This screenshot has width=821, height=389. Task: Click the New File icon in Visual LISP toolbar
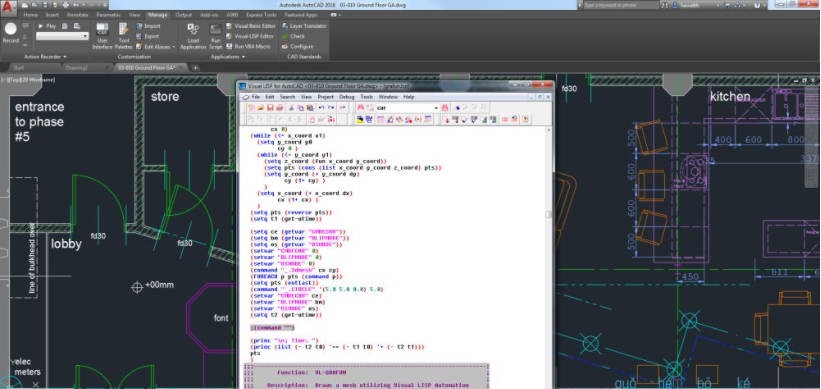pos(252,108)
